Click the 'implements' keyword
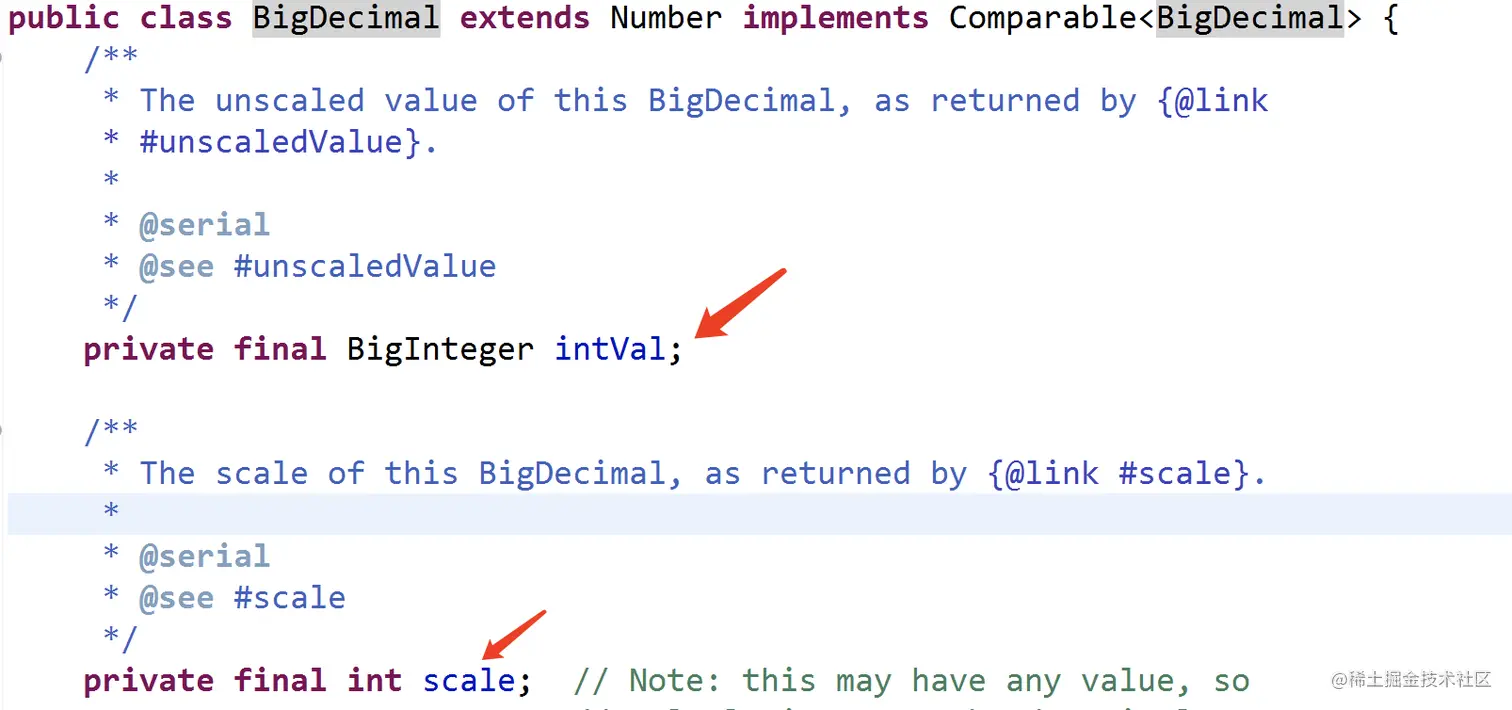The height and width of the screenshot is (710, 1512). (x=836, y=18)
